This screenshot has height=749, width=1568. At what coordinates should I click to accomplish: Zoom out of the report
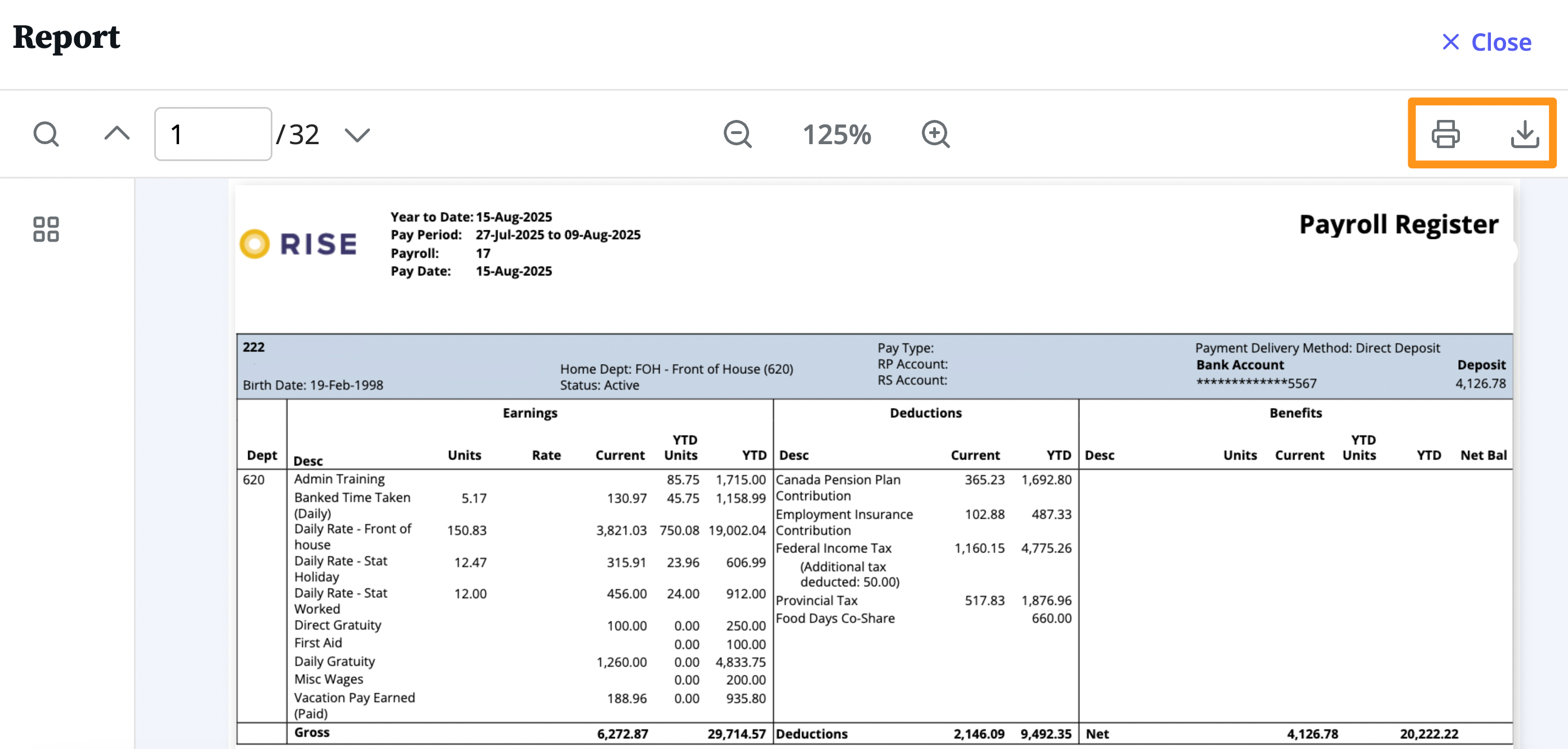point(738,134)
